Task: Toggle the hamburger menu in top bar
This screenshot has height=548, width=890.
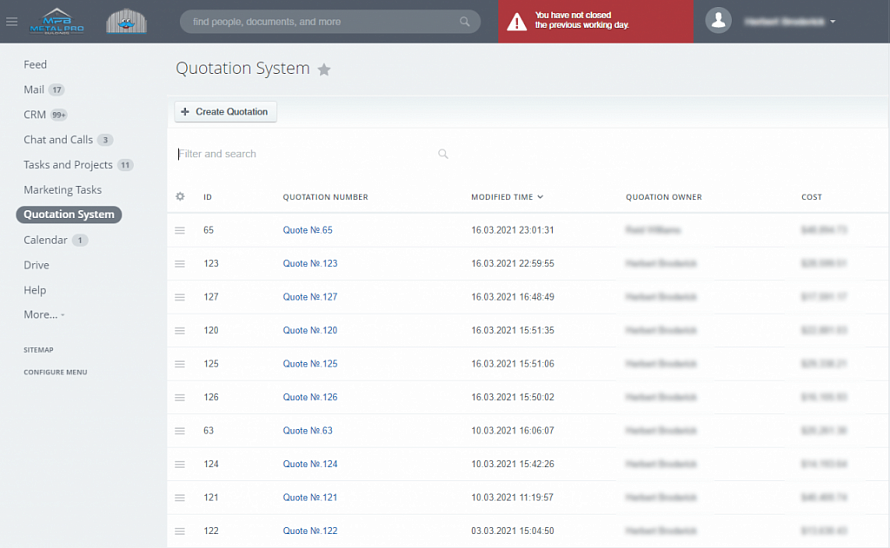Action: 12,21
